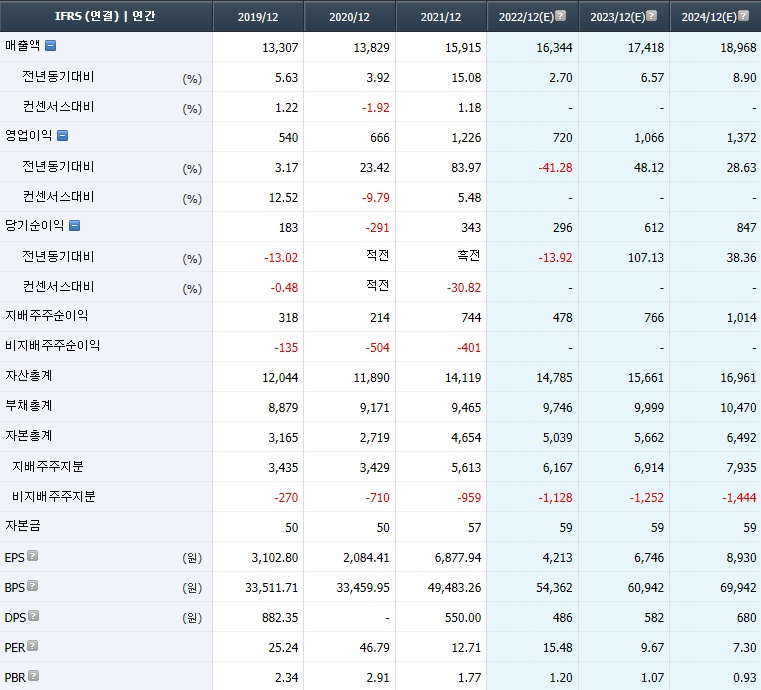This screenshot has height=690, width=761.
Task: Click the EPS value 6,877.94
Action: (x=458, y=558)
